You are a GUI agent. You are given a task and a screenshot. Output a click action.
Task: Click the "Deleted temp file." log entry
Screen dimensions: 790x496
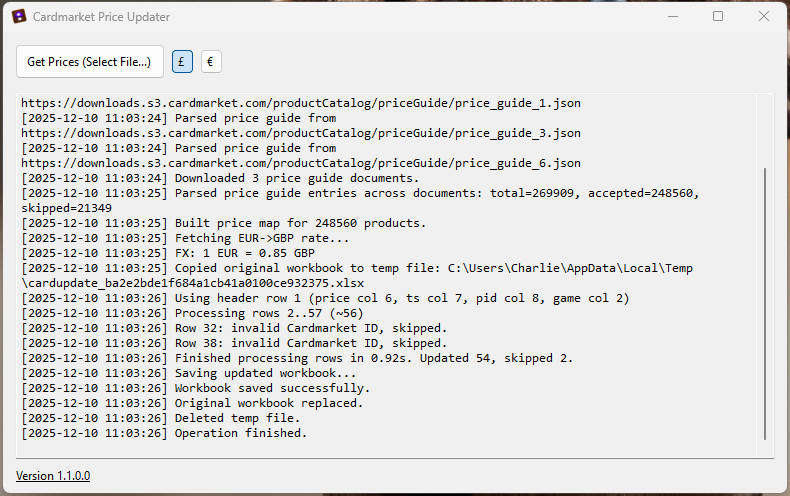pyautogui.click(x=236, y=418)
